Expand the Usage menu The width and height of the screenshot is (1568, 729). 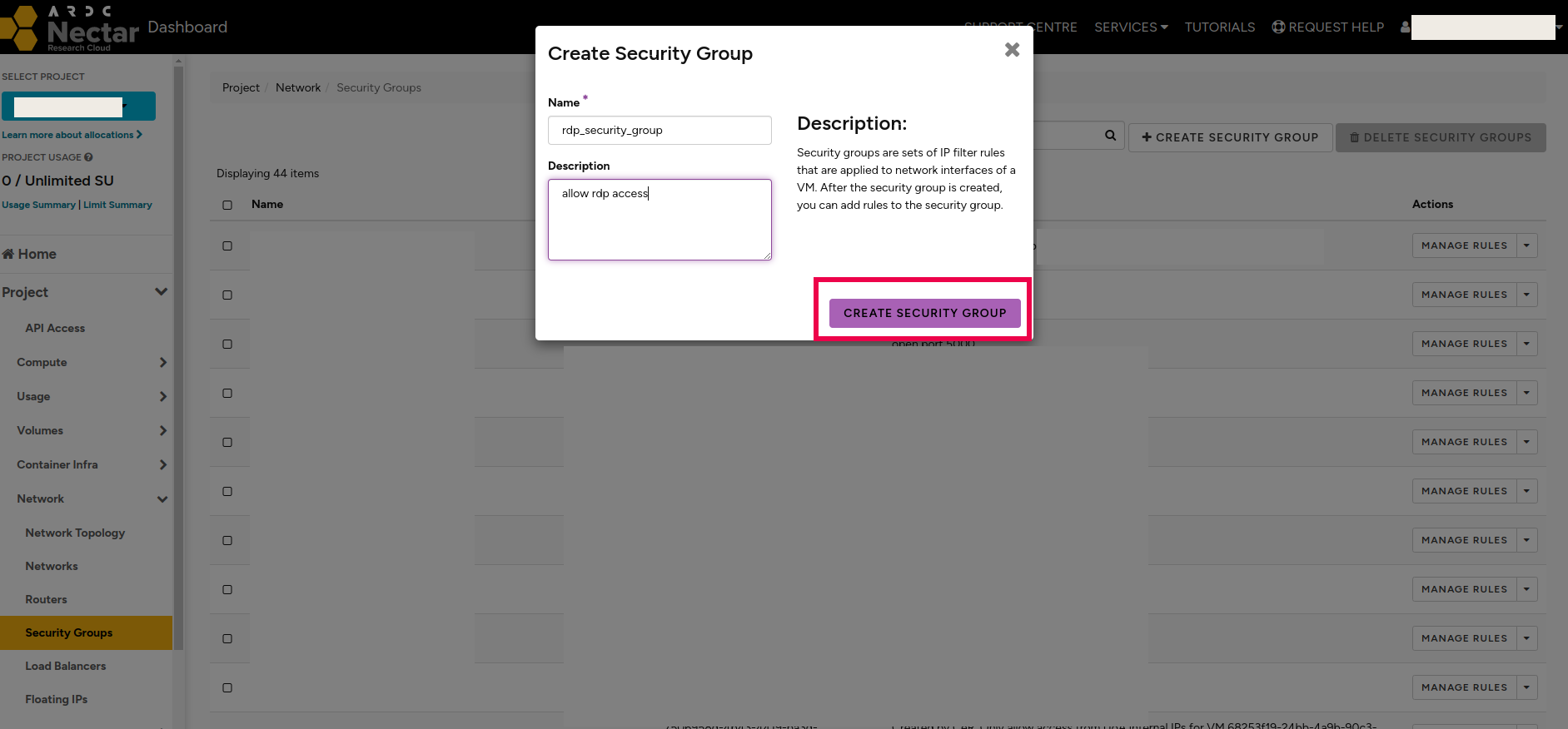coord(86,396)
